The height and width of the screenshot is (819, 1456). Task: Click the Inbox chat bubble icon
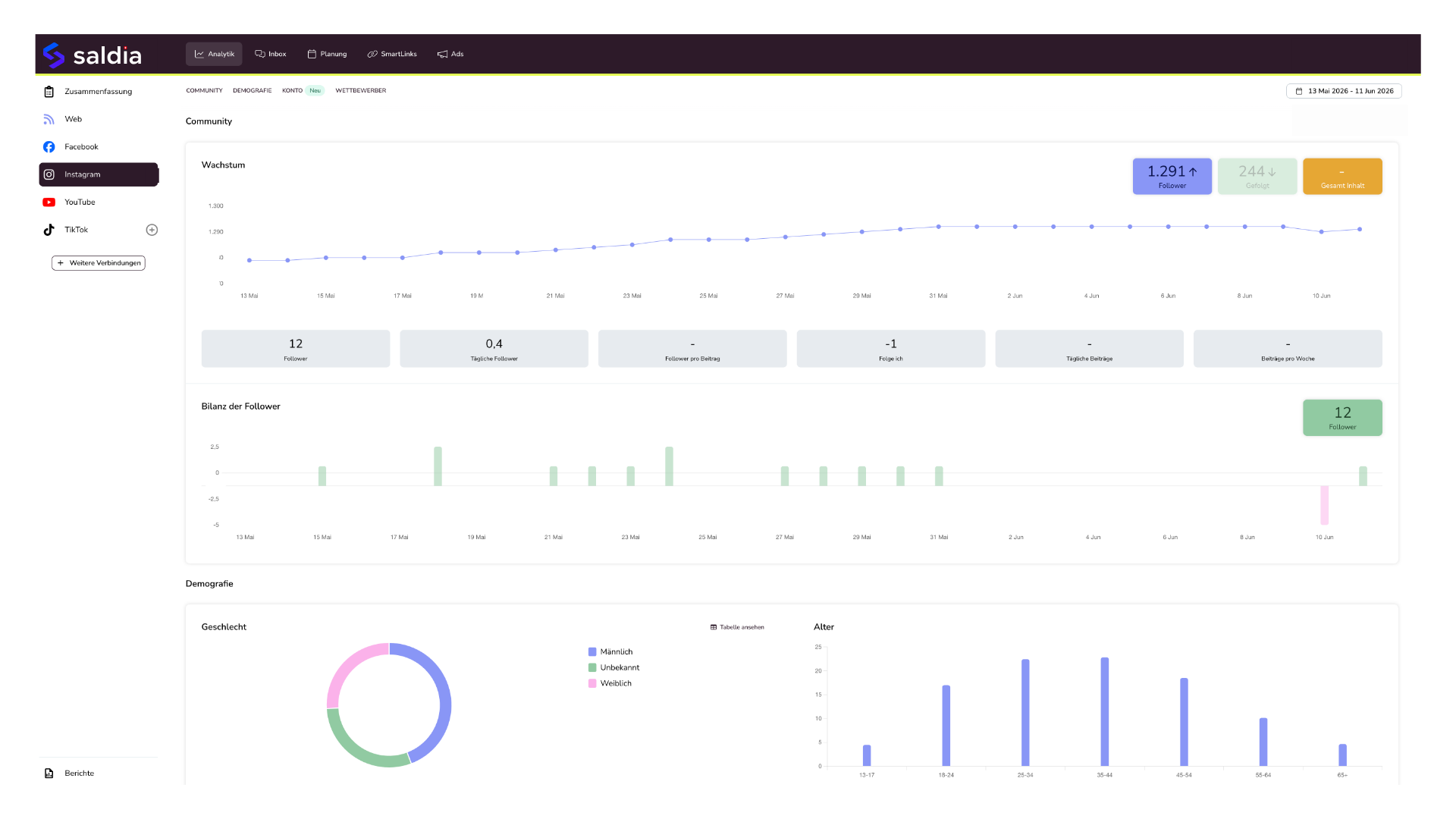[x=260, y=54]
